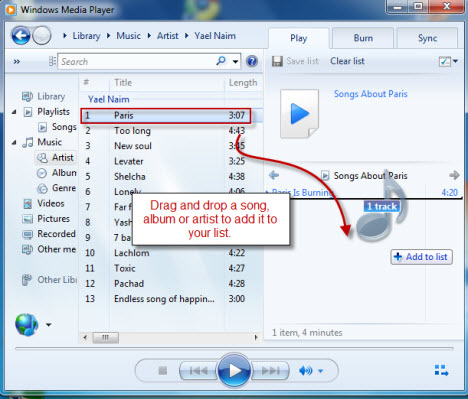Click Yael Naim in the breadcrumb
The image size is (468, 399).
point(215,36)
